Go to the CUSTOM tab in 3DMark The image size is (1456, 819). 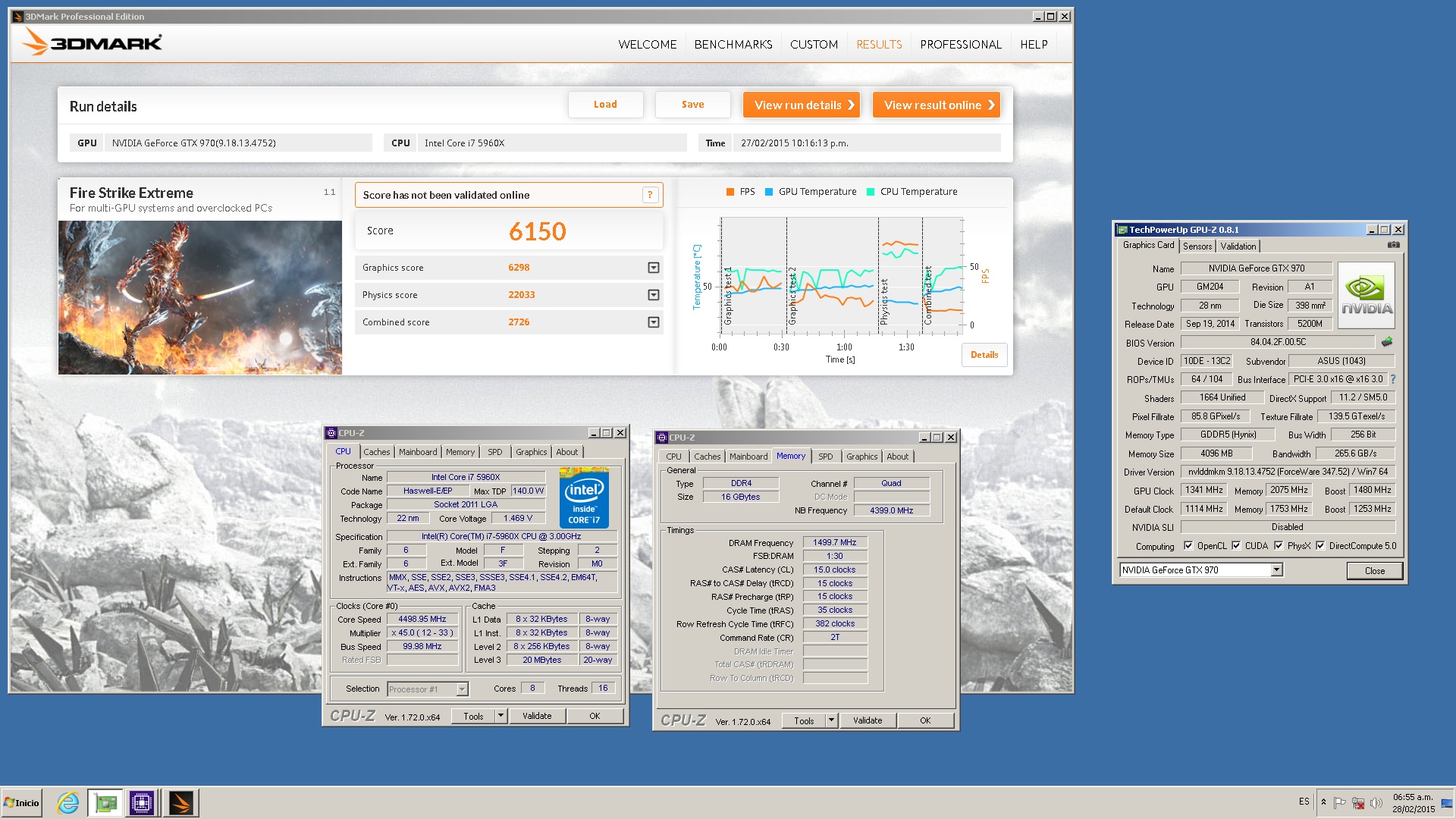tap(814, 45)
